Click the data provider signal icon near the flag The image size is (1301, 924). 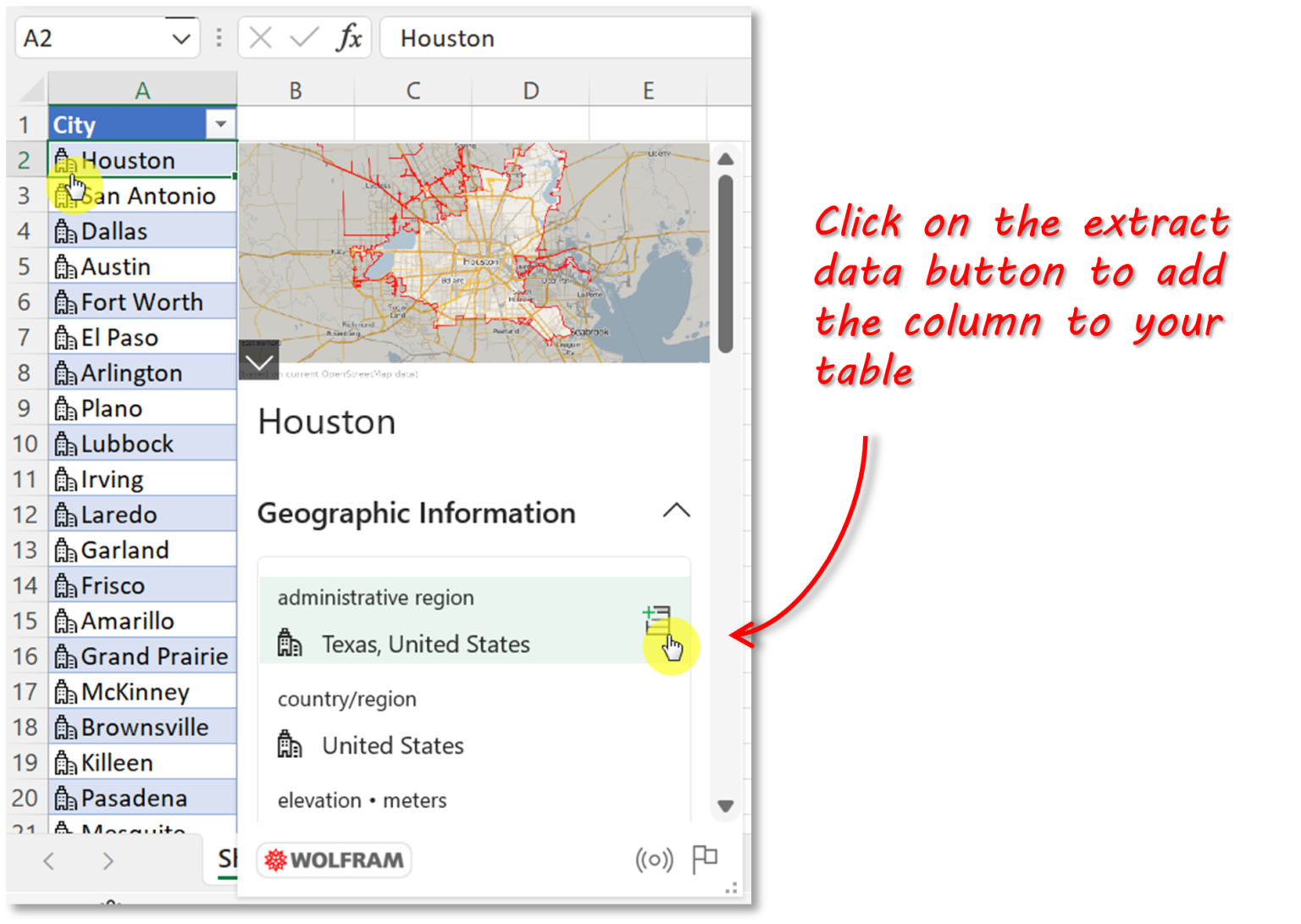tap(653, 858)
